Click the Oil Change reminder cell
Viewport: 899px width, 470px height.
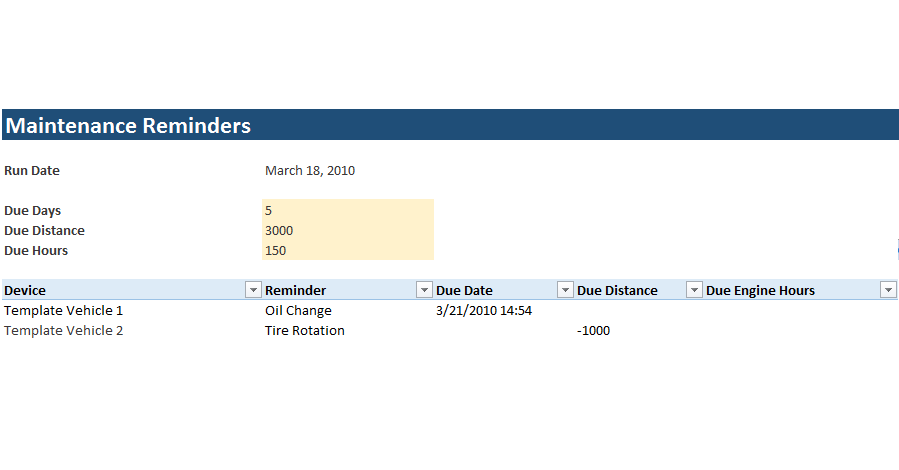click(298, 310)
